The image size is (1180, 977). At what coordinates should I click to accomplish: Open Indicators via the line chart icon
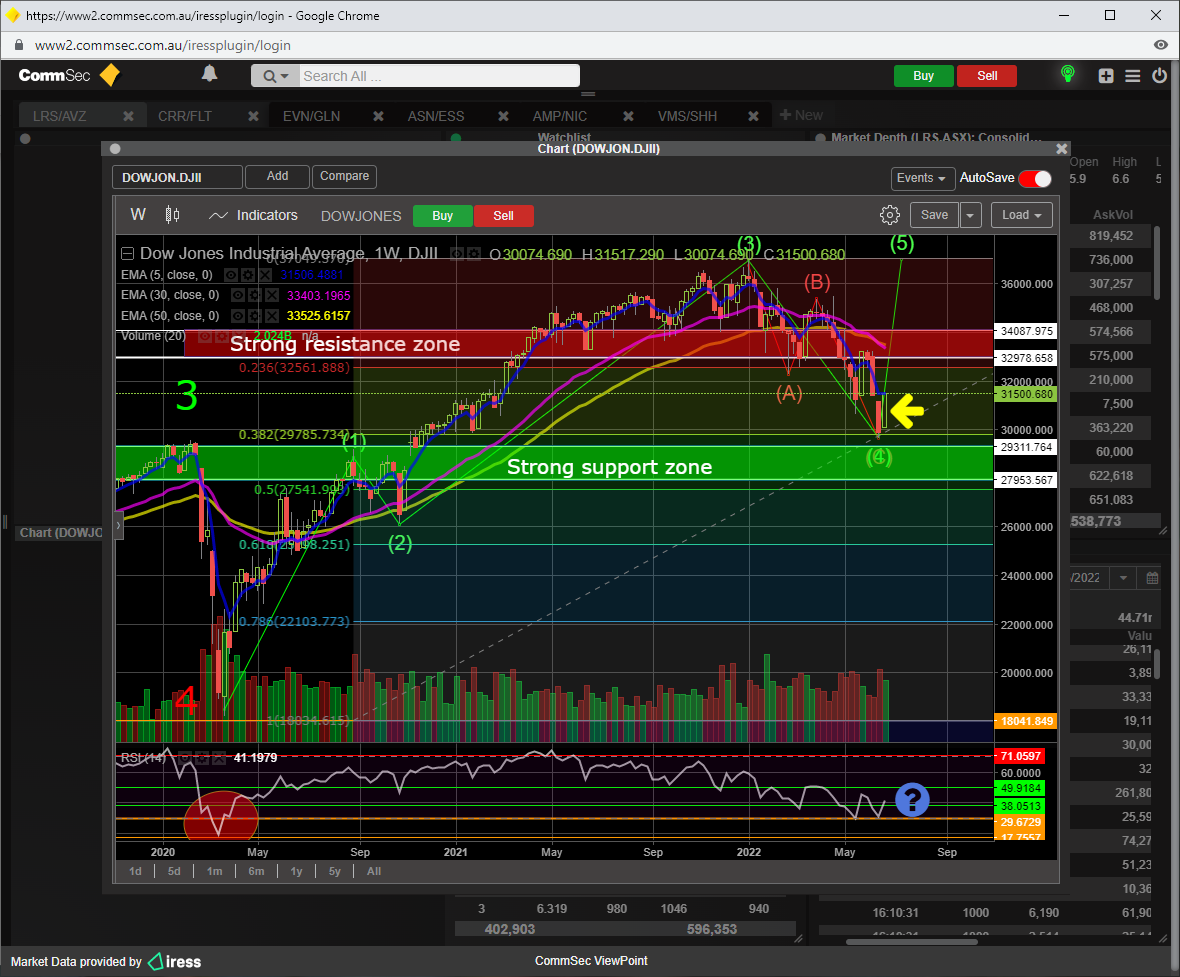coord(218,215)
